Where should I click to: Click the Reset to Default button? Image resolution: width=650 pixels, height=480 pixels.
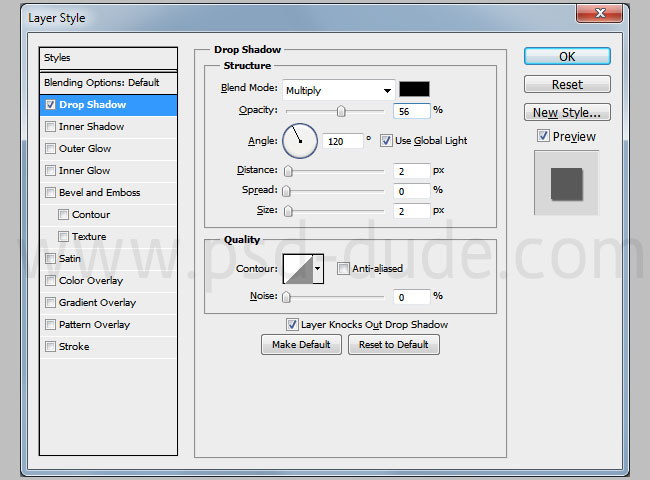[x=394, y=344]
